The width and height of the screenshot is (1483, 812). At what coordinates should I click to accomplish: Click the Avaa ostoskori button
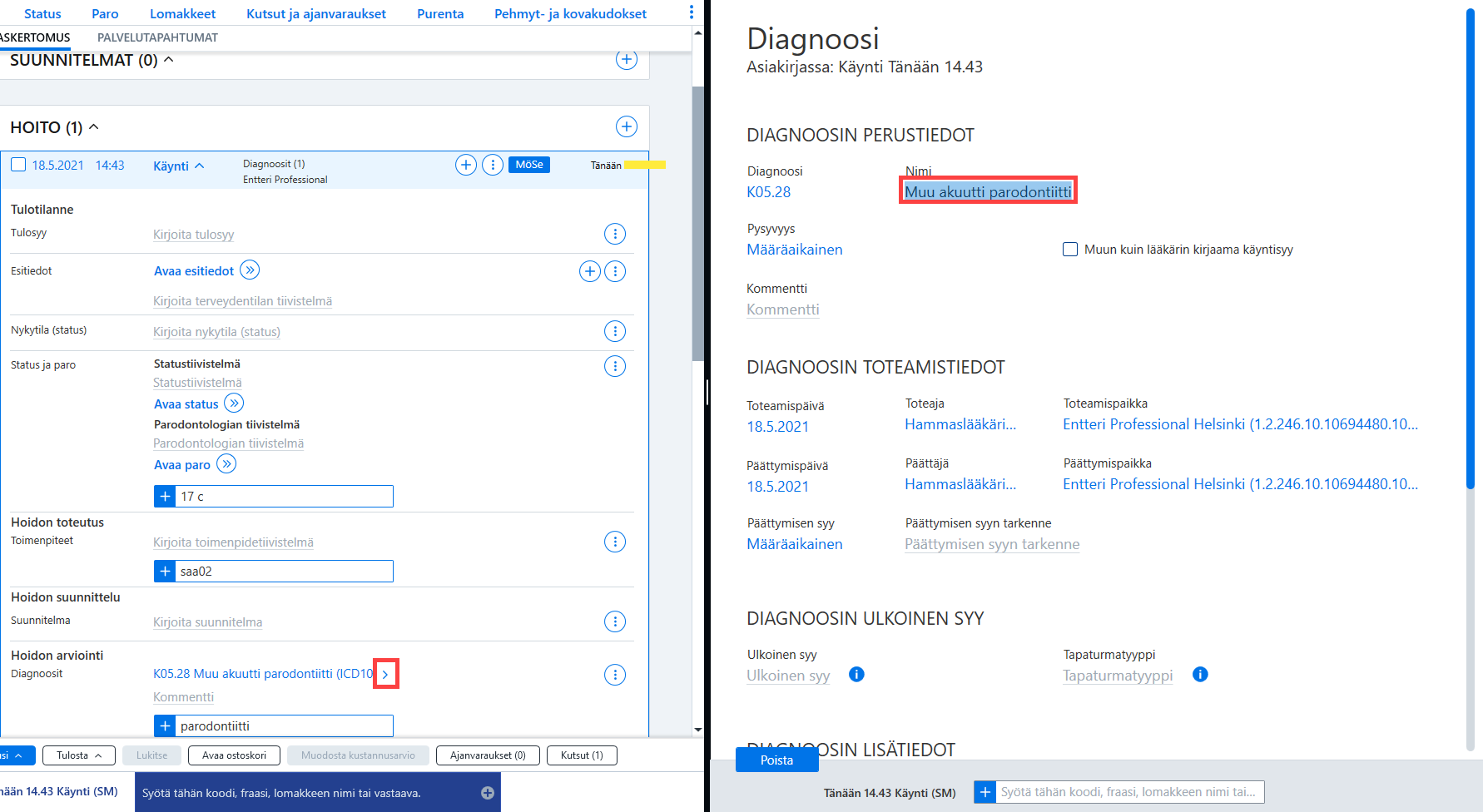[234, 755]
